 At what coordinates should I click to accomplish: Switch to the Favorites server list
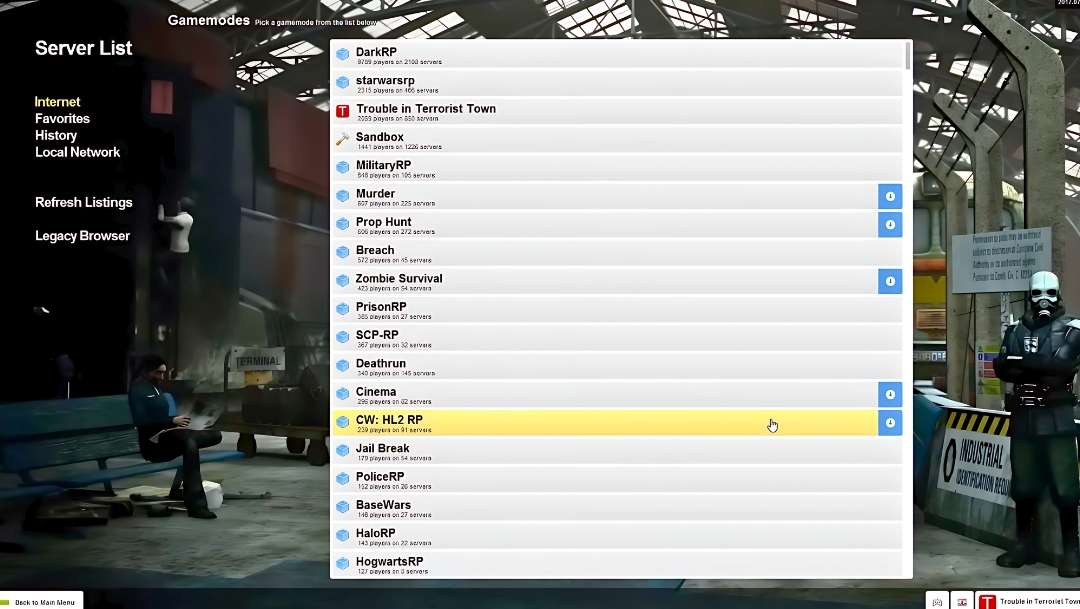point(62,118)
